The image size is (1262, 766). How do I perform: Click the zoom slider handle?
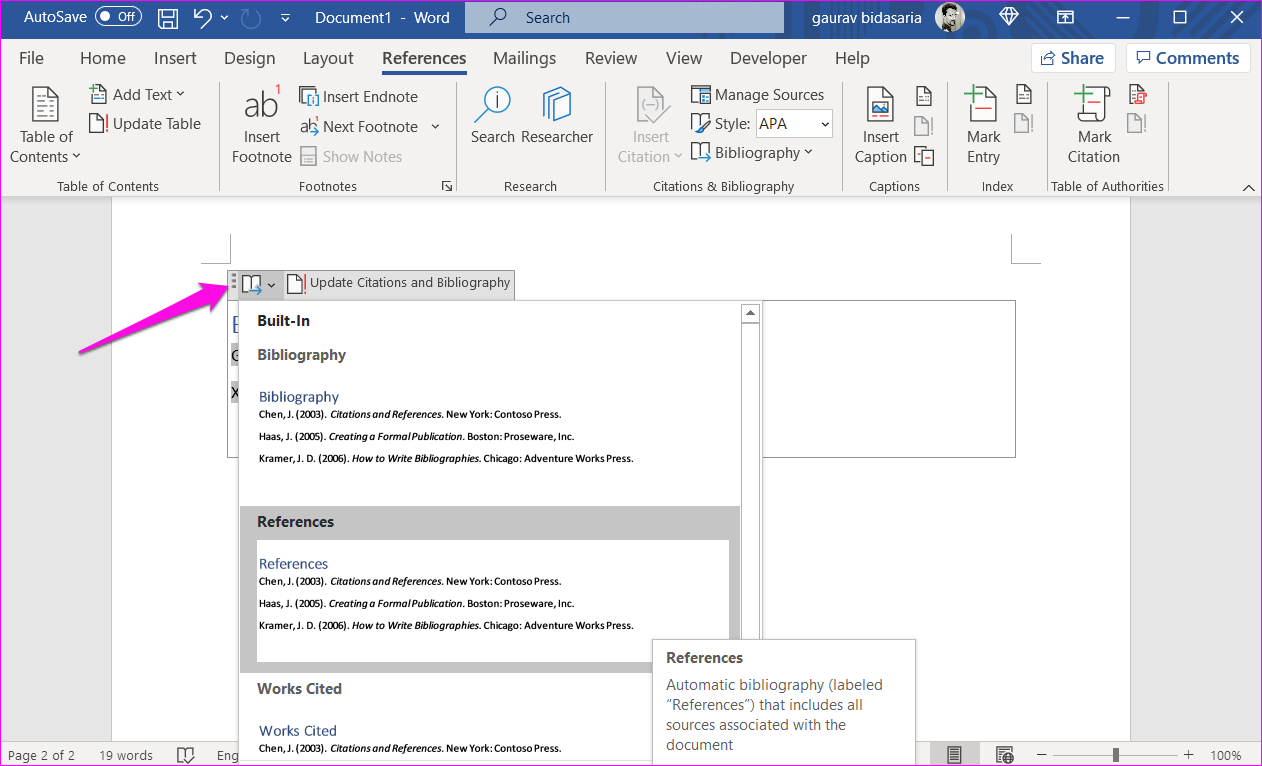(1116, 755)
